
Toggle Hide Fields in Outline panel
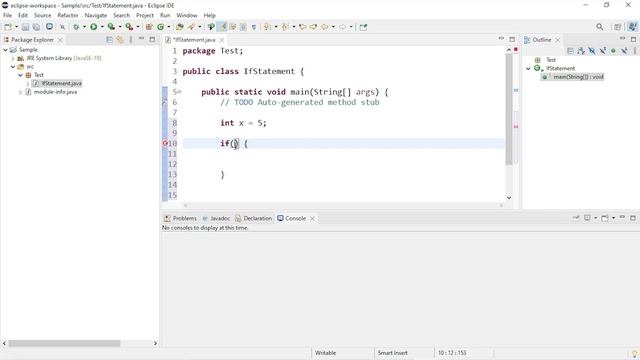[x=591, y=51]
